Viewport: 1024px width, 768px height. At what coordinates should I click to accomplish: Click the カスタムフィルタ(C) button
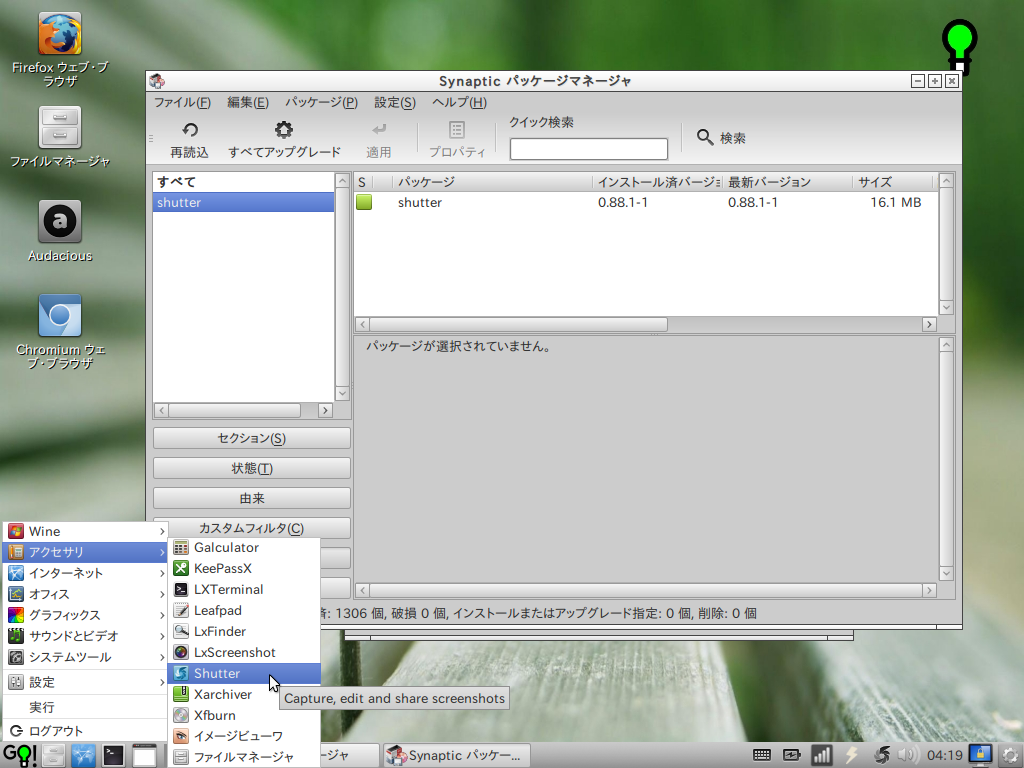click(x=251, y=528)
